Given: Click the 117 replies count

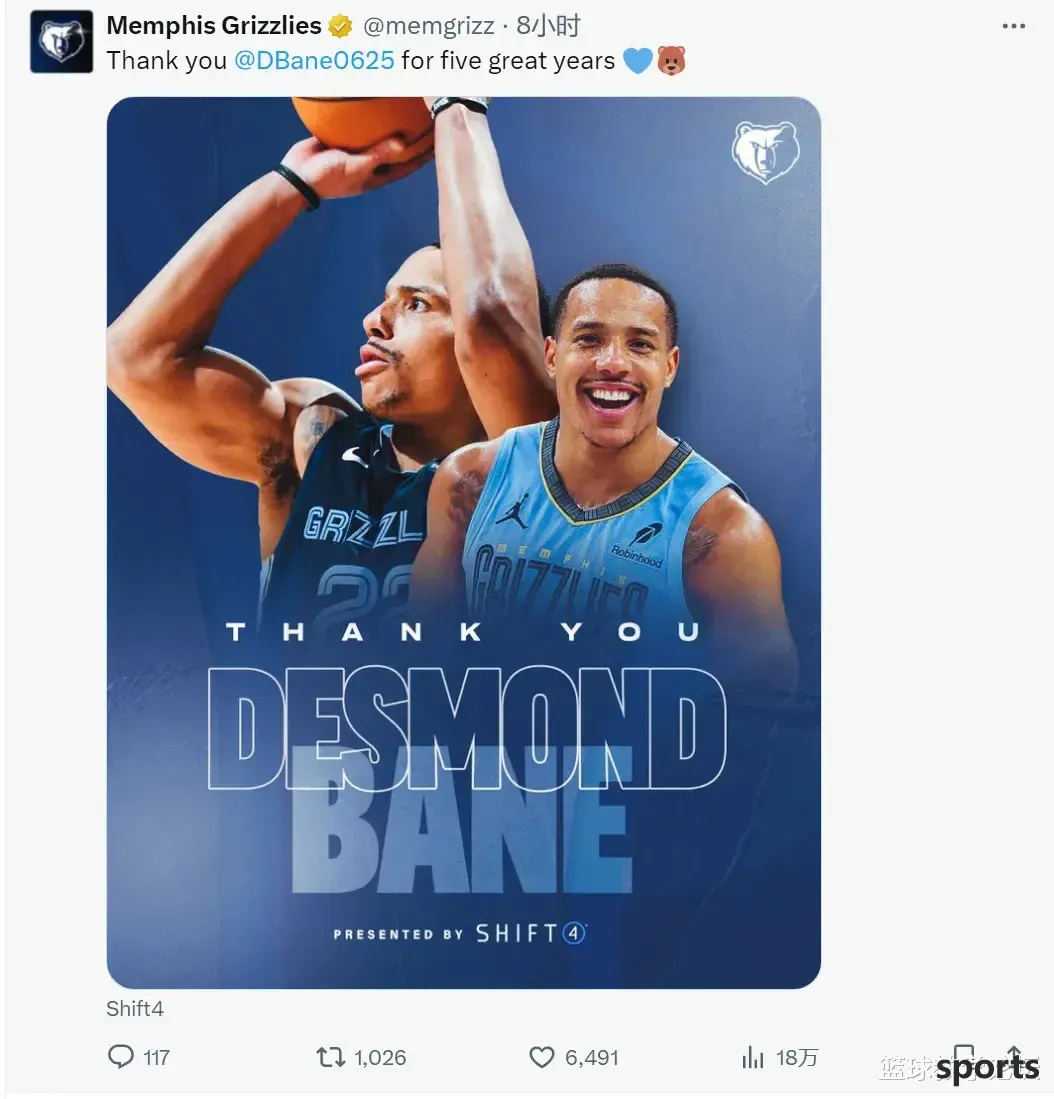Looking at the screenshot, I should coord(156,1058).
